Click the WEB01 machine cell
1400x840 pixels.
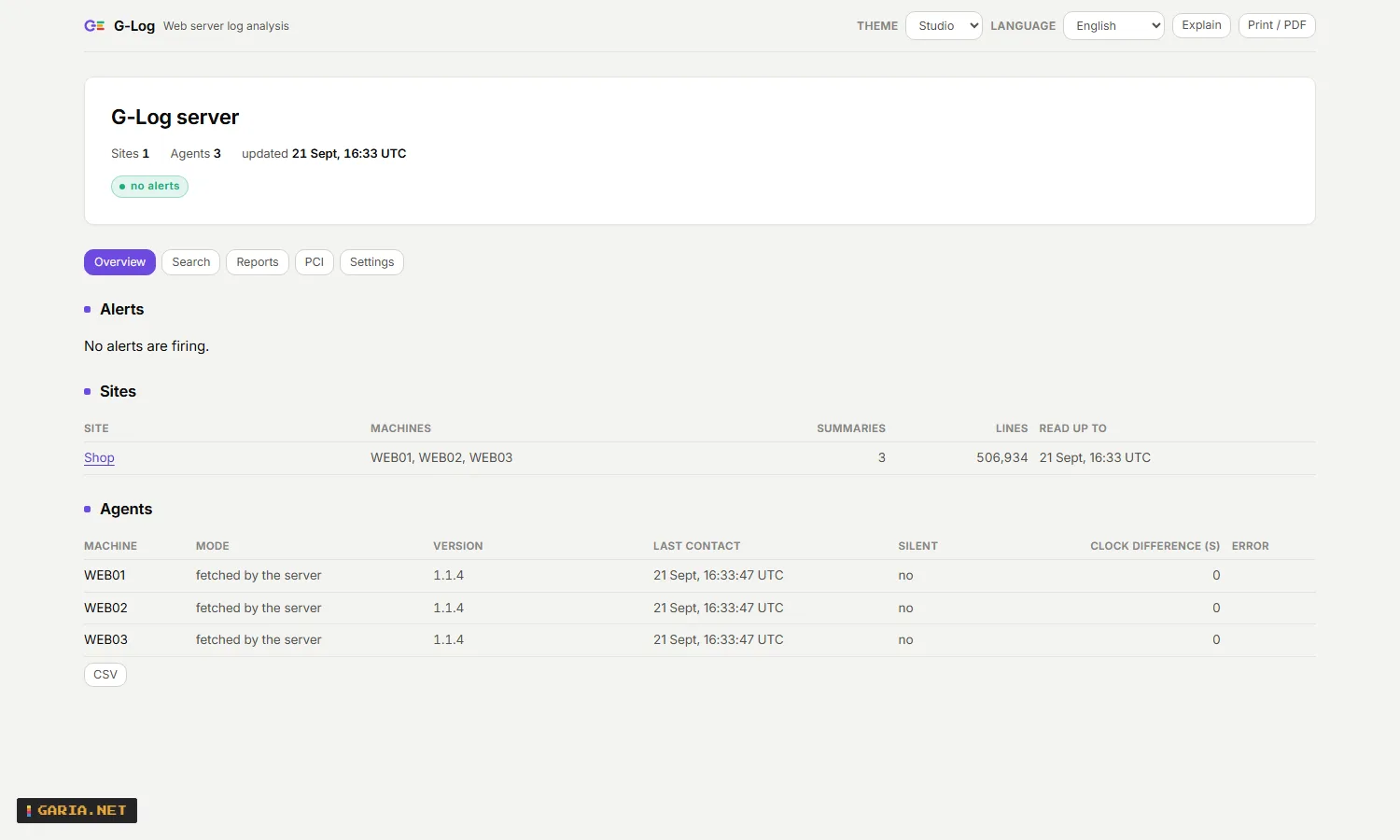pos(105,576)
